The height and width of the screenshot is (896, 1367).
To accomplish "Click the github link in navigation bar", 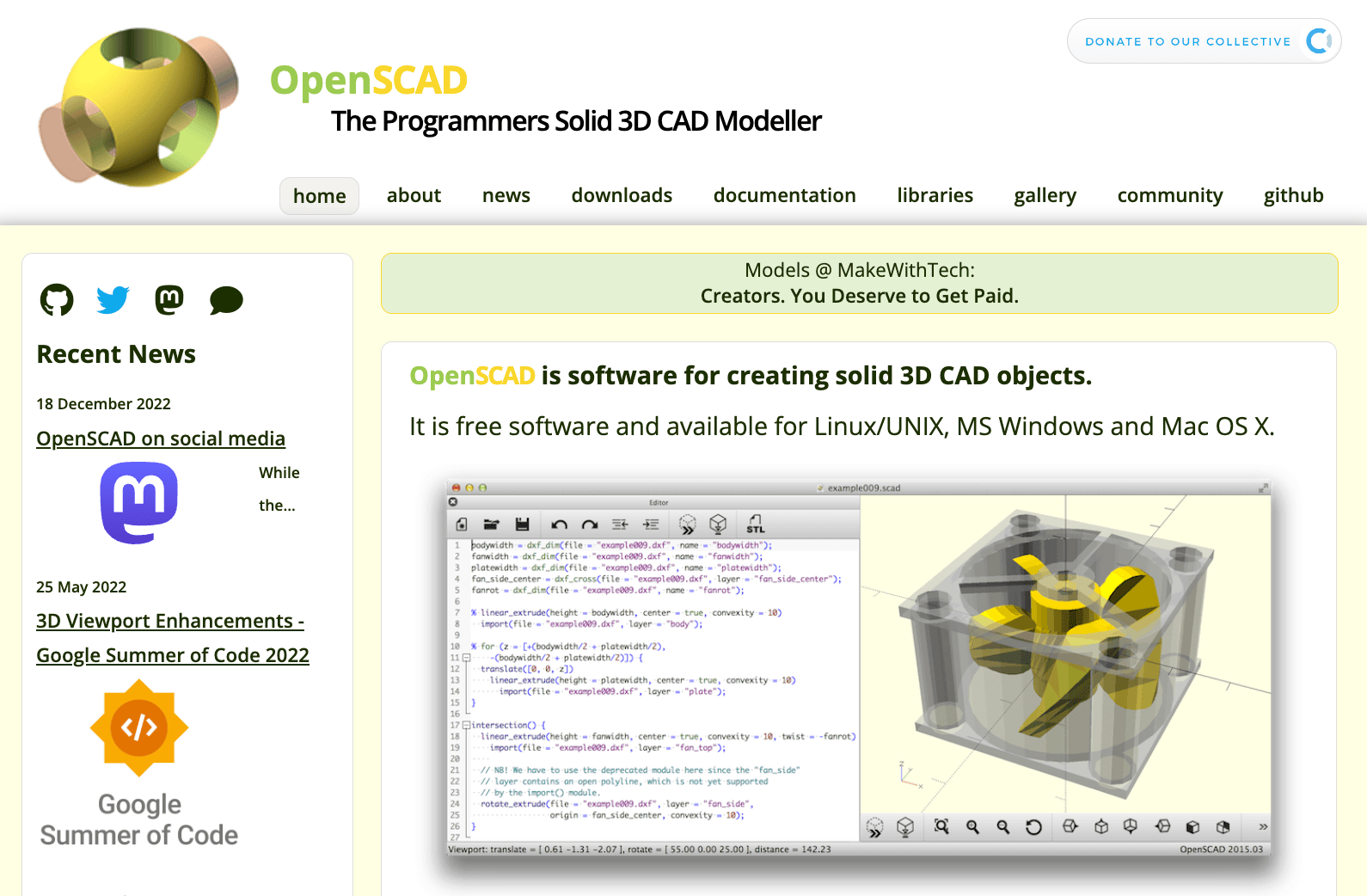I will click(x=1293, y=196).
